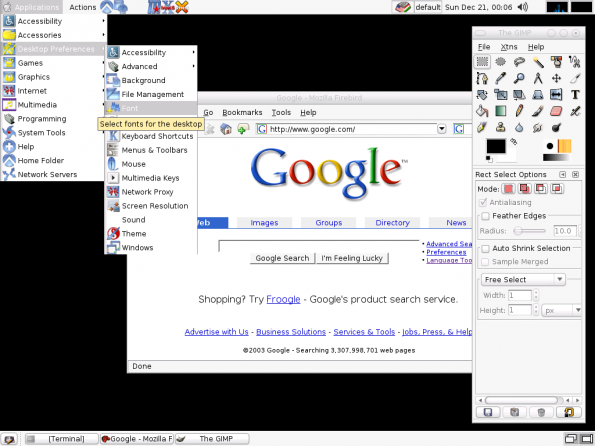This screenshot has height=446, width=595.
Task: Set selection mode to Add
Action: coord(525,189)
